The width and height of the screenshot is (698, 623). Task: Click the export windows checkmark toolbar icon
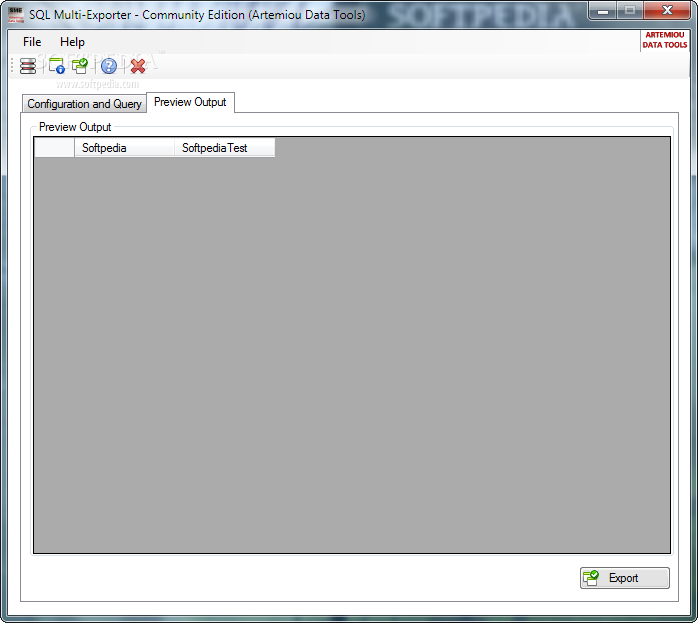(x=80, y=66)
